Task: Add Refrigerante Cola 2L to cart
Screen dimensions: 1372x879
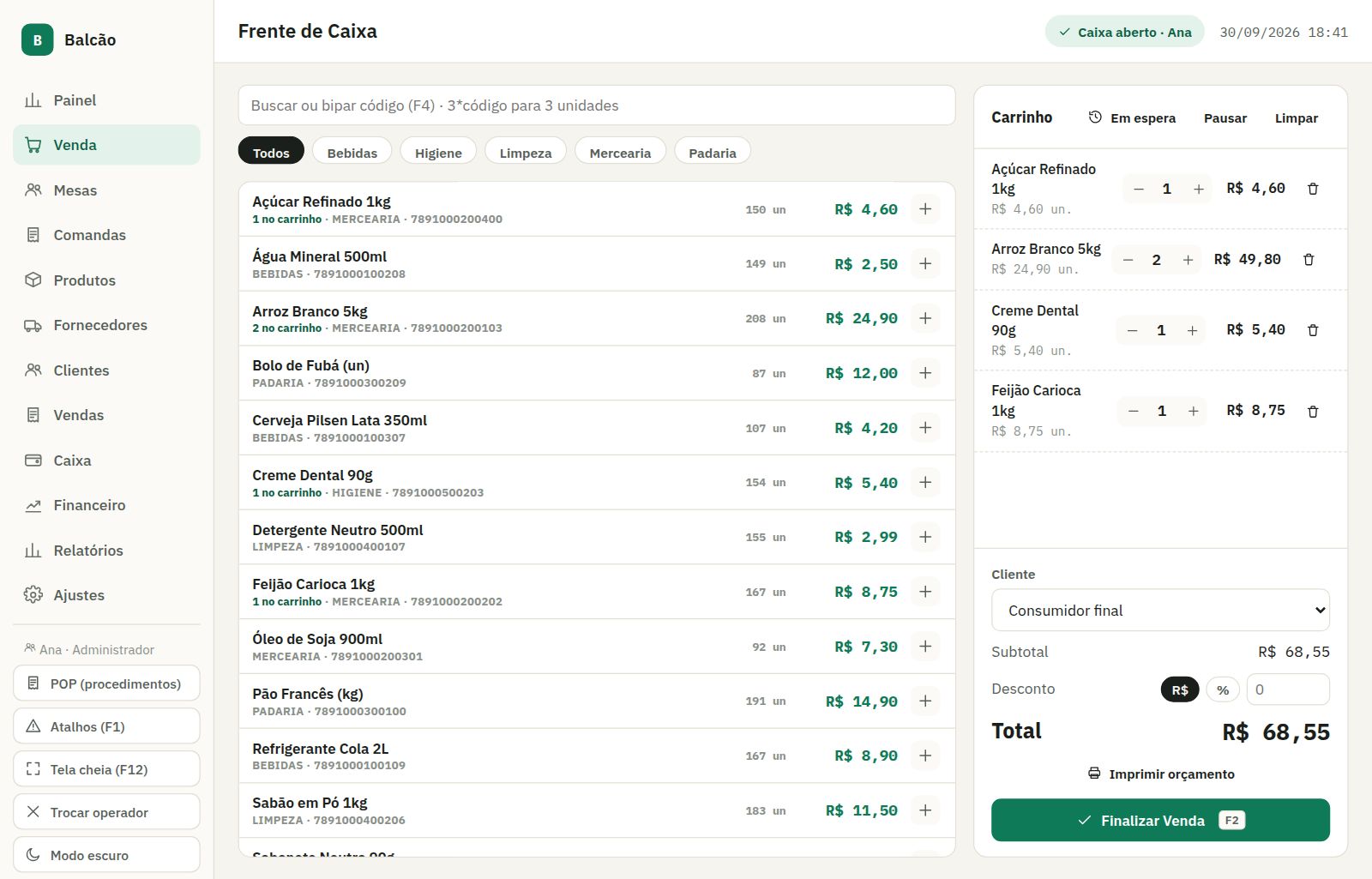Action: point(925,756)
